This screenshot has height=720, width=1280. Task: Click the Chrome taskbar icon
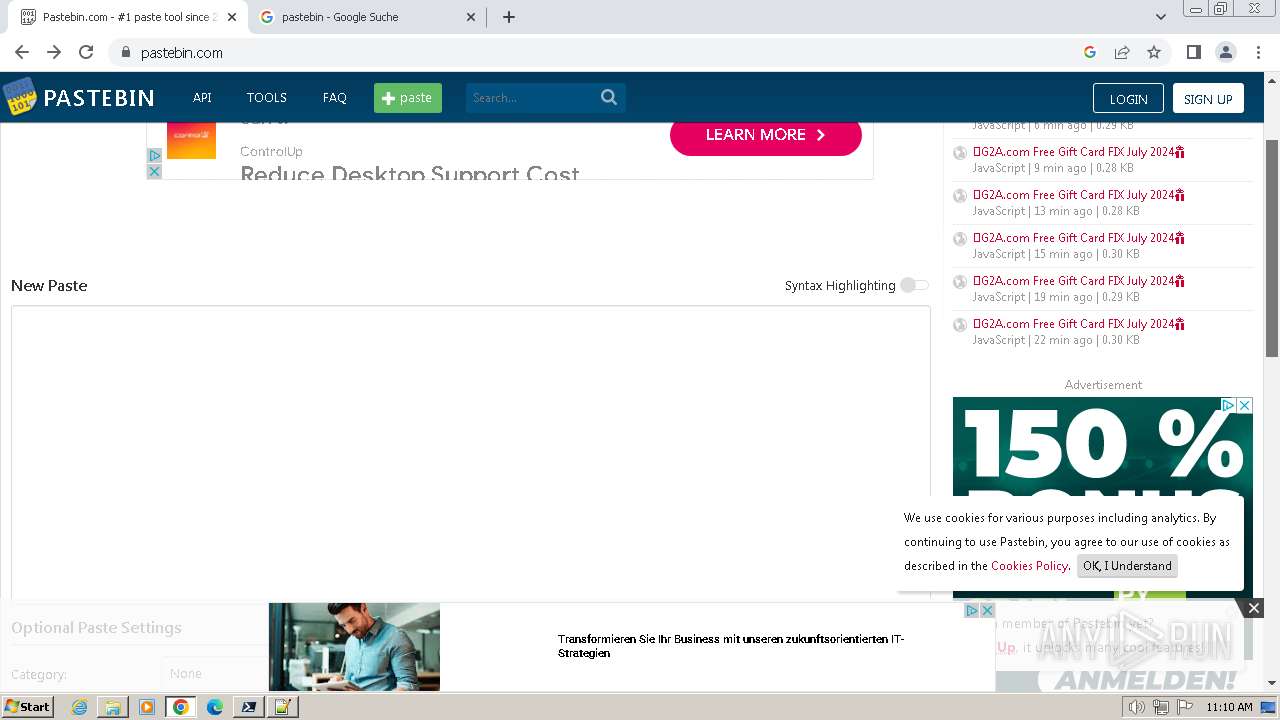(x=181, y=707)
